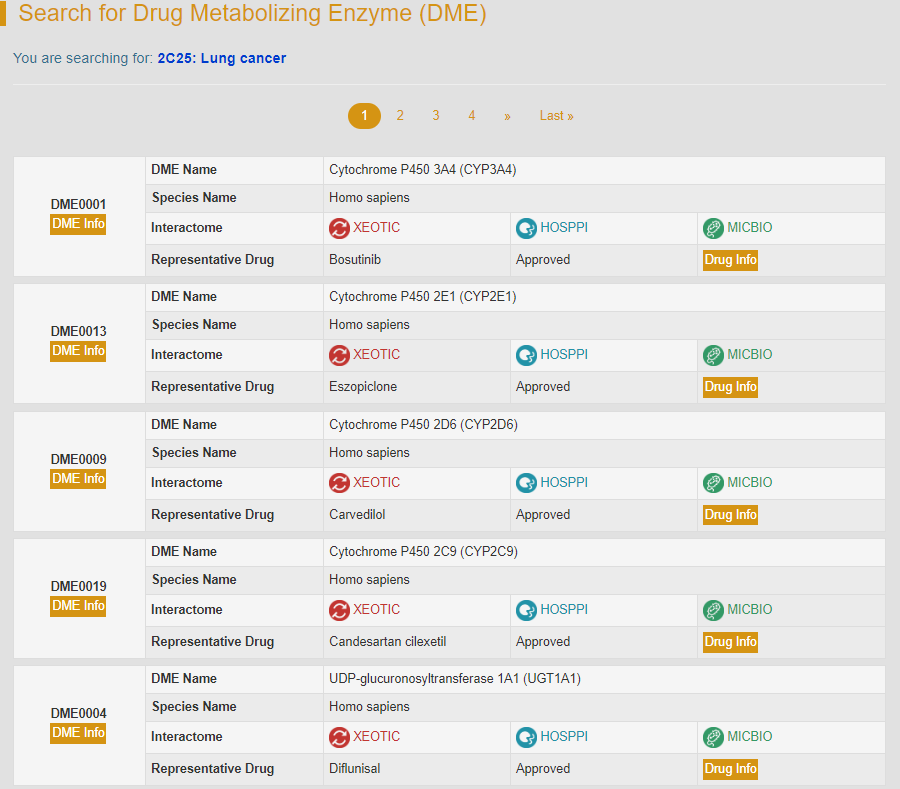900x789 pixels.
Task: Click the HOSPPI icon for CYP3A4
Action: pyautogui.click(x=526, y=228)
